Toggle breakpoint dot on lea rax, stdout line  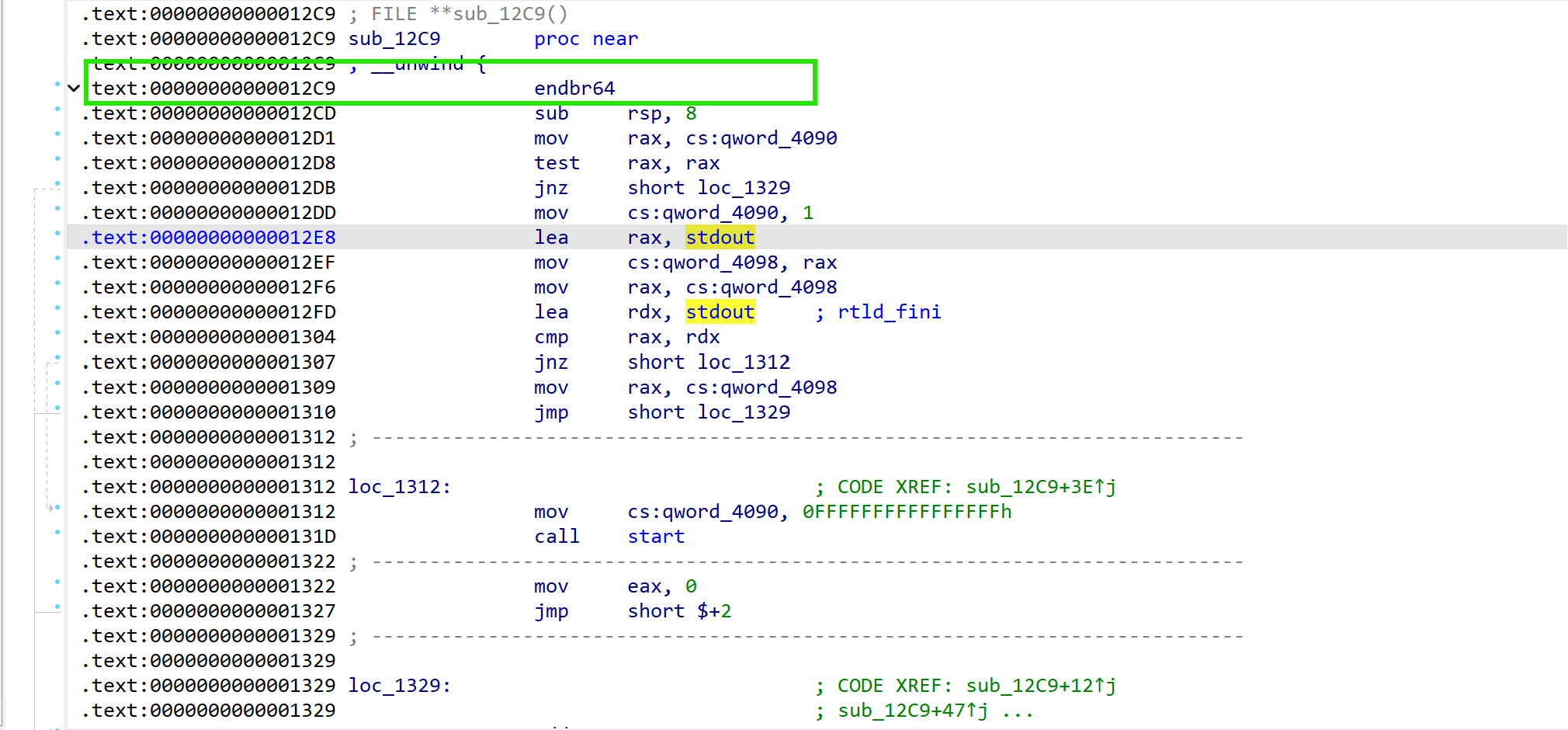click(57, 234)
